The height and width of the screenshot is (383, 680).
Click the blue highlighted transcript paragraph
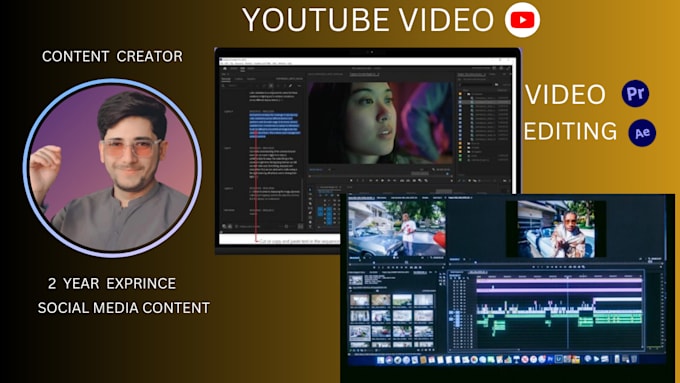pos(274,126)
